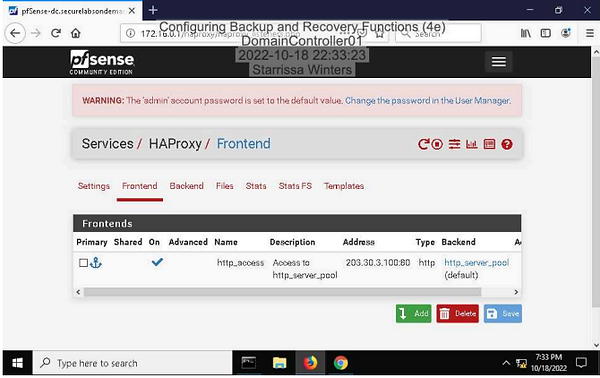Select the Frontend tab

coord(140,186)
